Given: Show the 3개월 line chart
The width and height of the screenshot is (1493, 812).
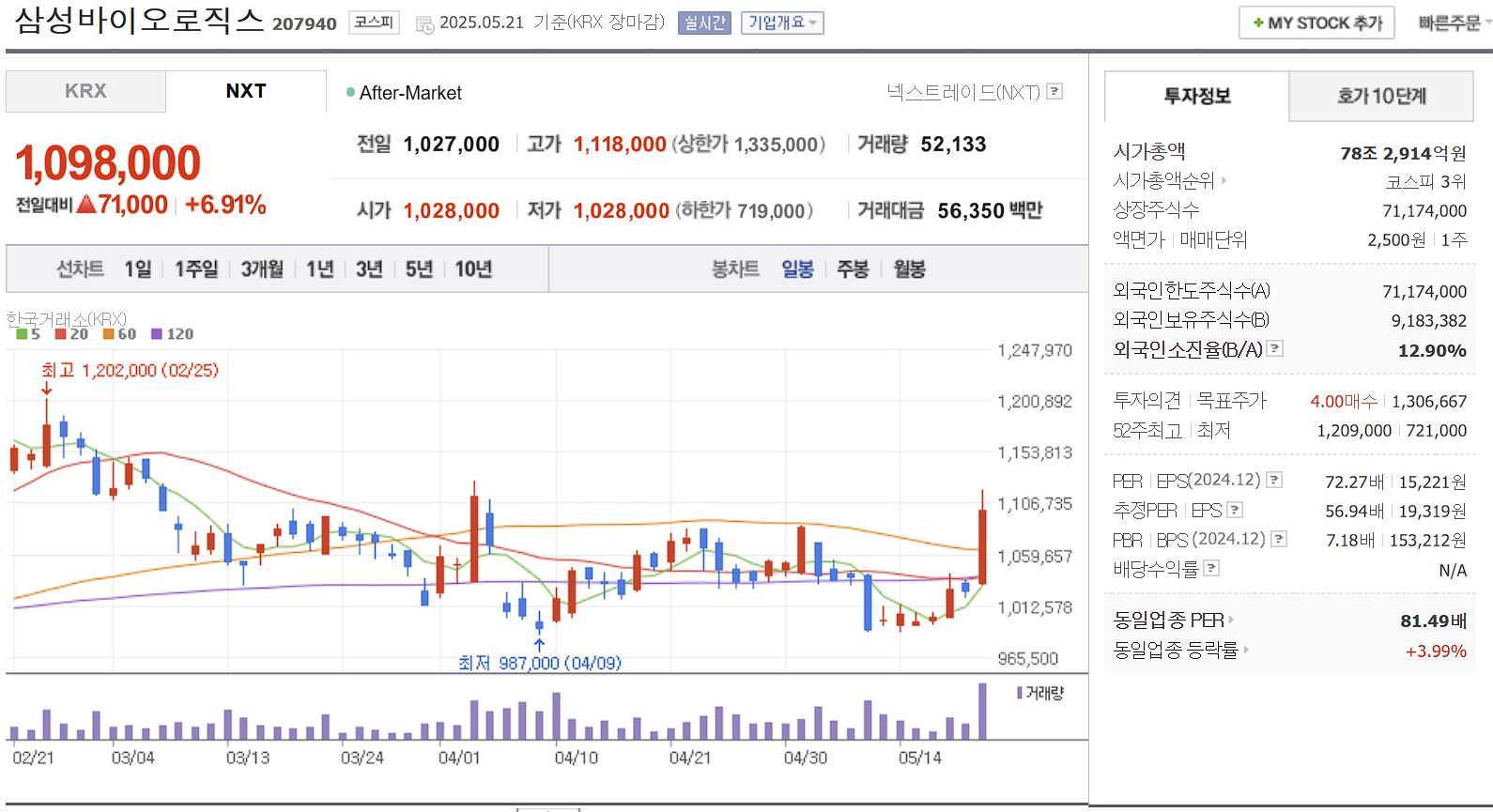Looking at the screenshot, I should 262,269.
